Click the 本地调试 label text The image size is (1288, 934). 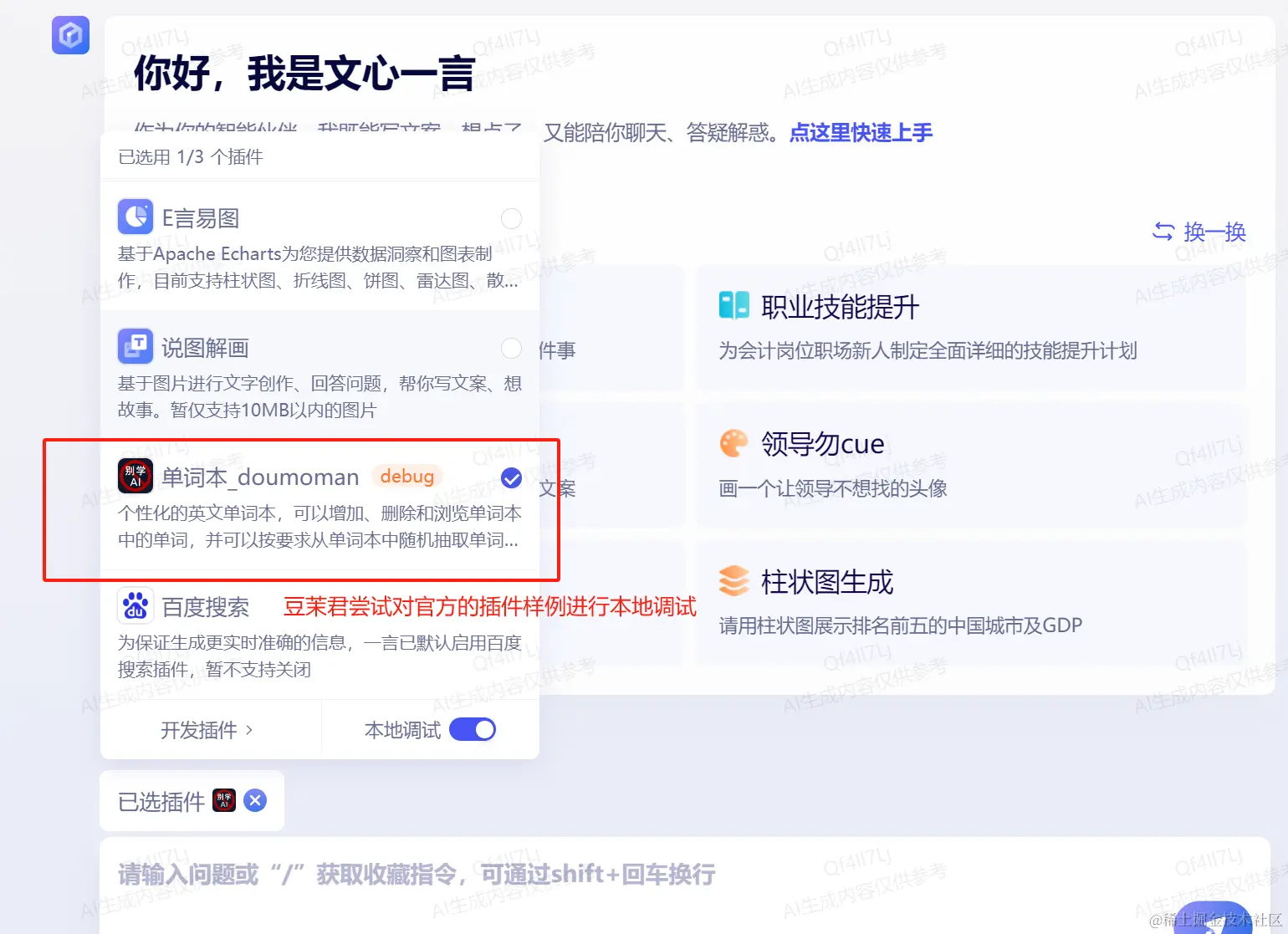(x=402, y=730)
